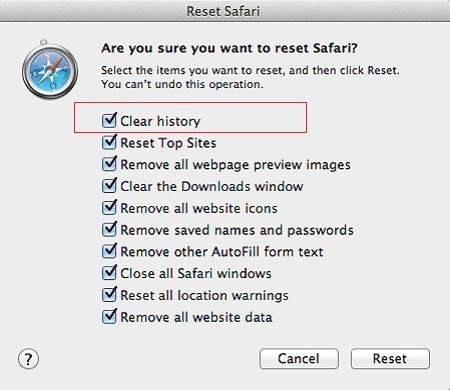The height and width of the screenshot is (390, 450).
Task: Toggle Remove other AutoFill form text
Action: [109, 251]
